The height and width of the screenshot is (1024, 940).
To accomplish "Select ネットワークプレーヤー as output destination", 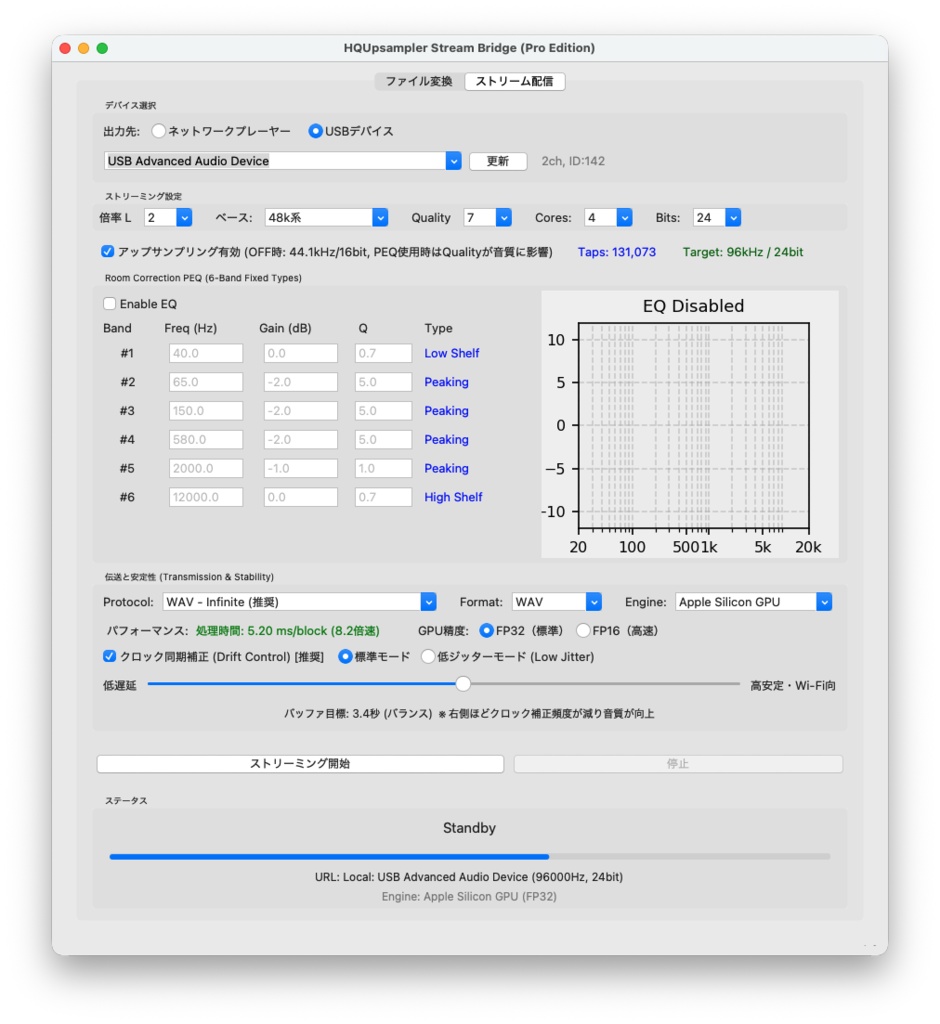I will click(158, 130).
